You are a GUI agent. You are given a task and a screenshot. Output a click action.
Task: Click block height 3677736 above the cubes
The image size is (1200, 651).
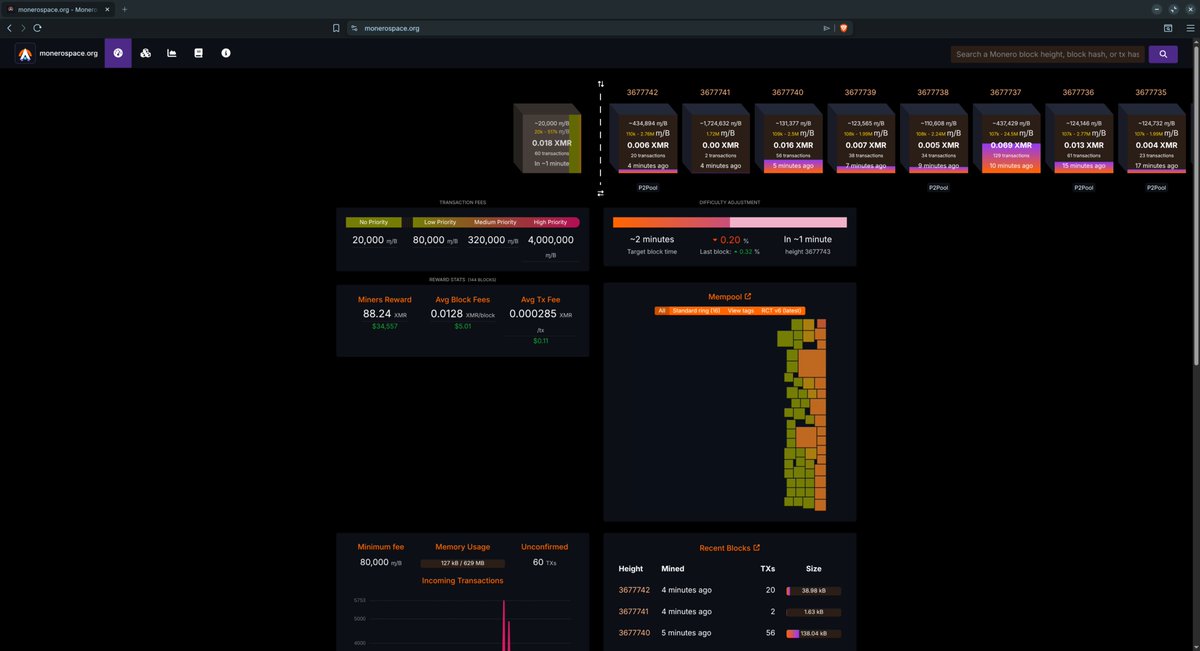[1078, 92]
